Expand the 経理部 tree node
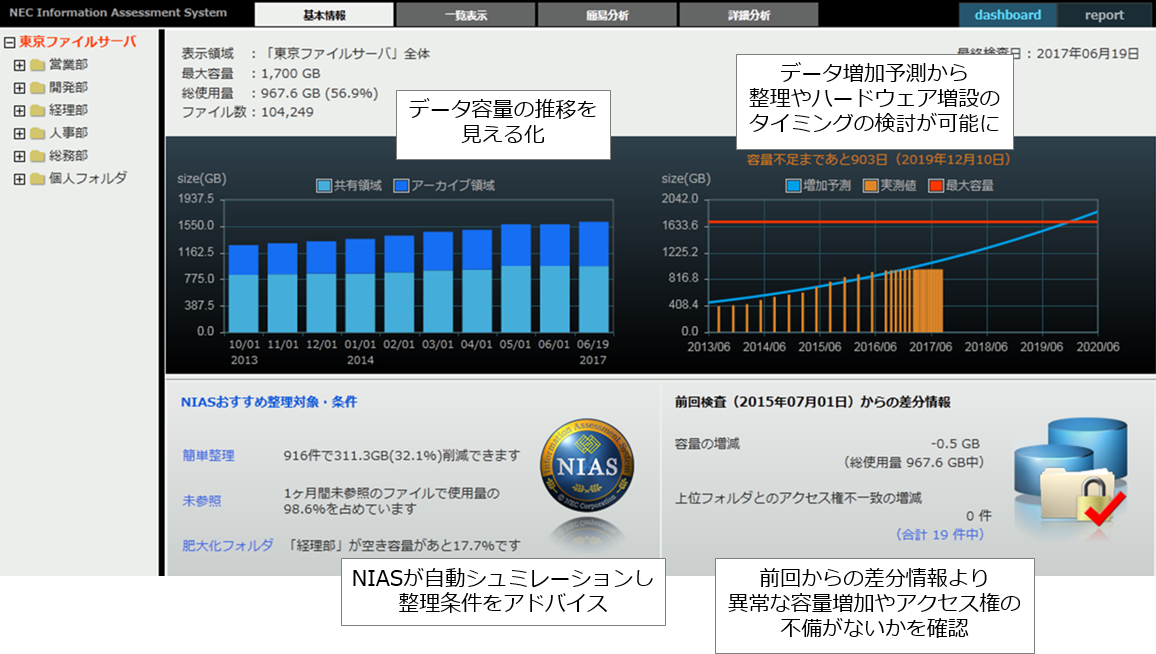 click(x=19, y=111)
